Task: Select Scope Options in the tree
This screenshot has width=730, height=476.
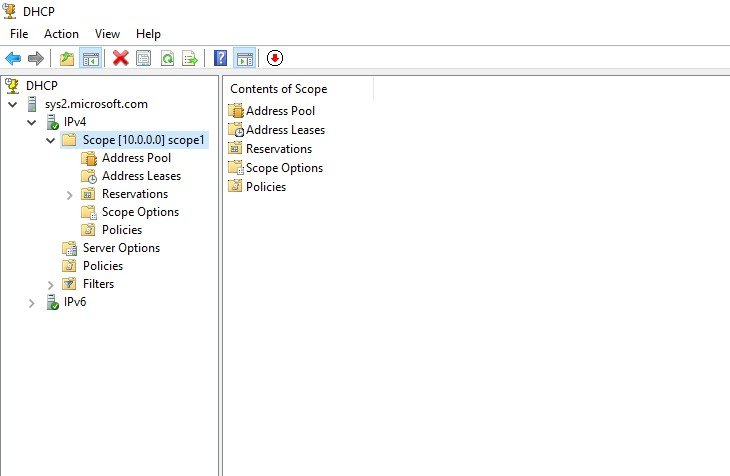Action: click(x=141, y=212)
